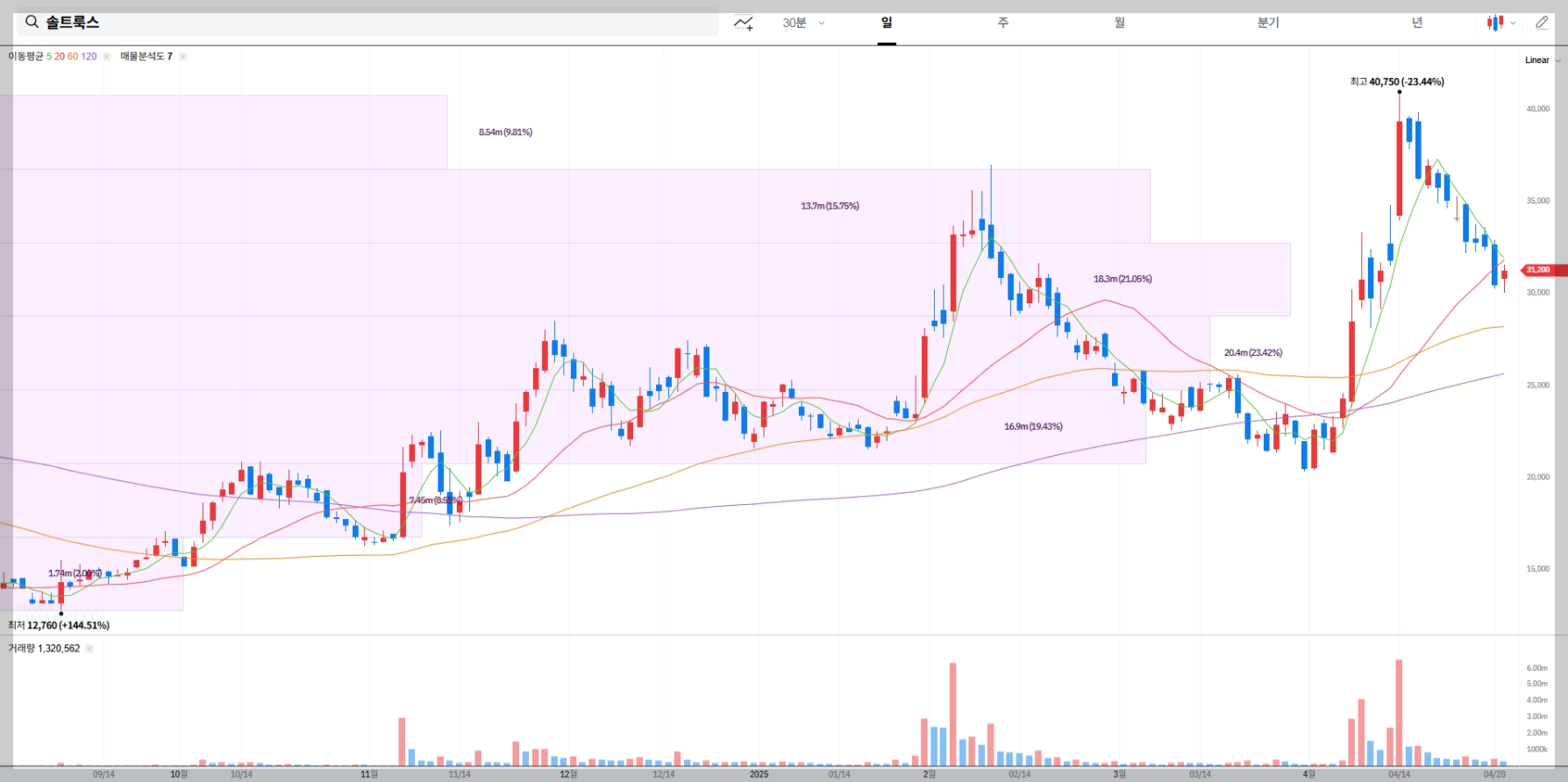Click the 16.9m (19.43%) volume profile label

tap(1033, 426)
